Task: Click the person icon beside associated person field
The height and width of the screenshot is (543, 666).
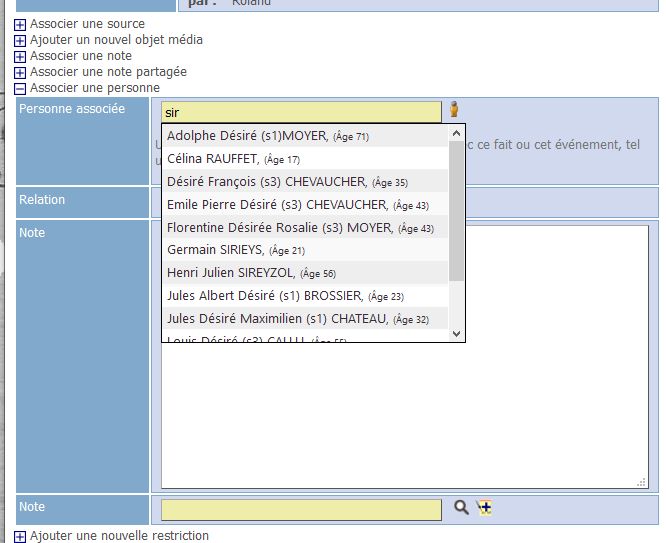Action: pos(453,110)
